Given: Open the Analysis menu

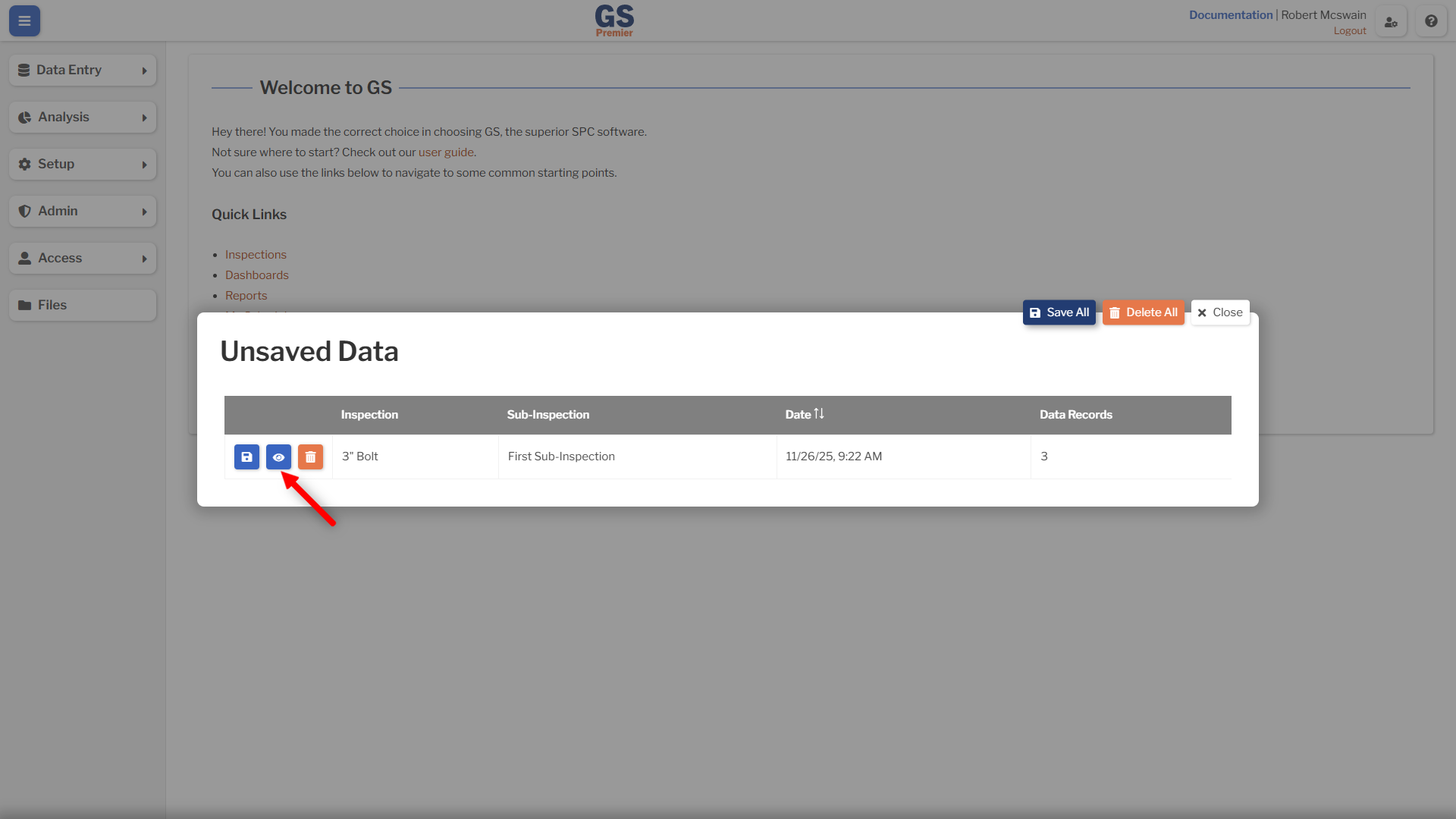Looking at the screenshot, I should [x=83, y=117].
